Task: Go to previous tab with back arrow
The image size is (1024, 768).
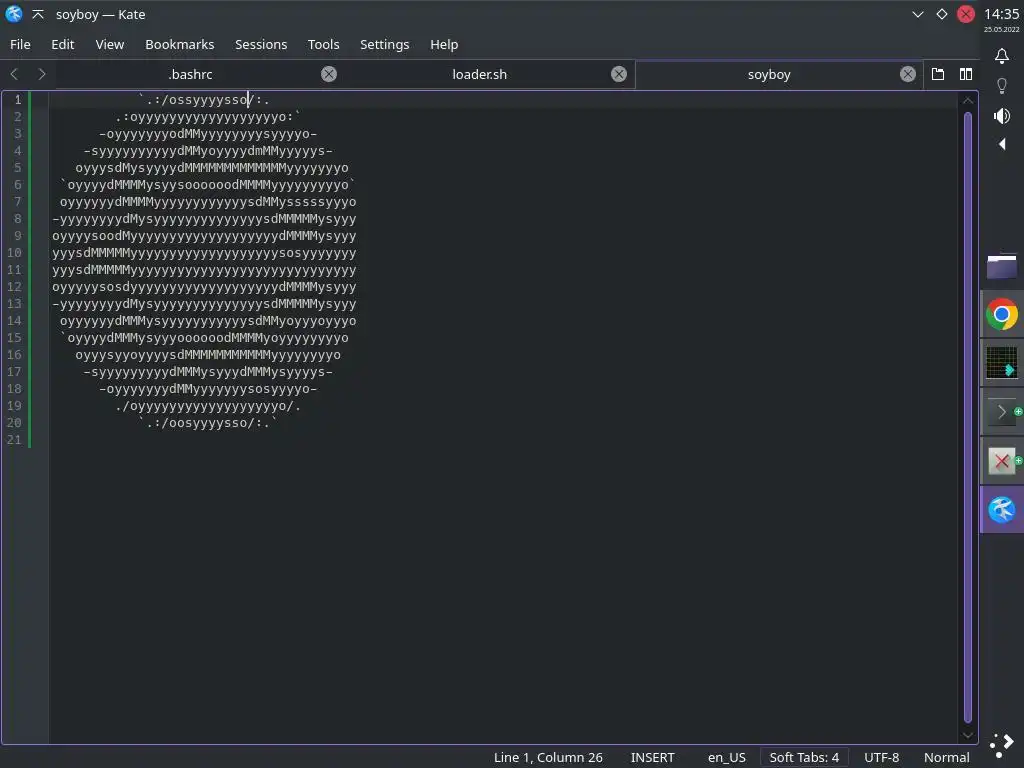Action: (14, 74)
